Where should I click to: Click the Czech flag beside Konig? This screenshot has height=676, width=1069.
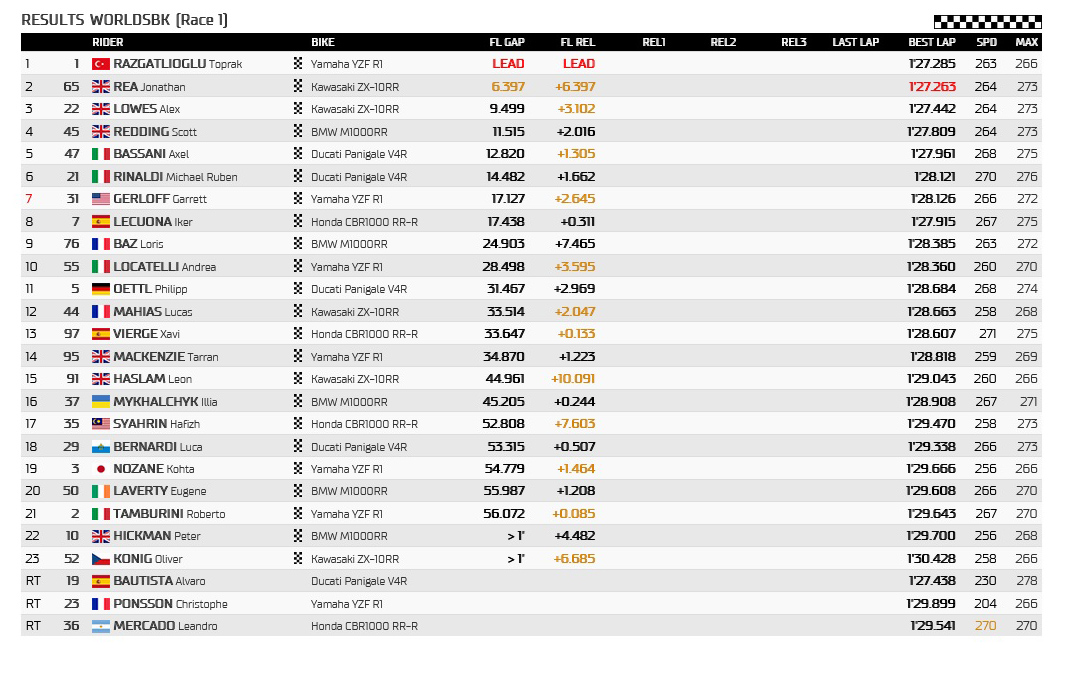(100, 559)
